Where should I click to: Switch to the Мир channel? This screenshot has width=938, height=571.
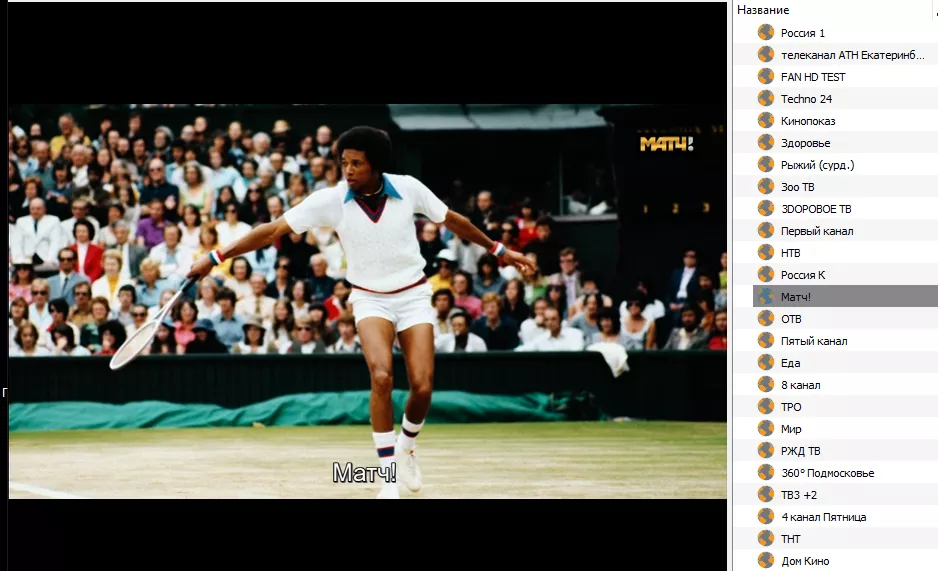[791, 429]
